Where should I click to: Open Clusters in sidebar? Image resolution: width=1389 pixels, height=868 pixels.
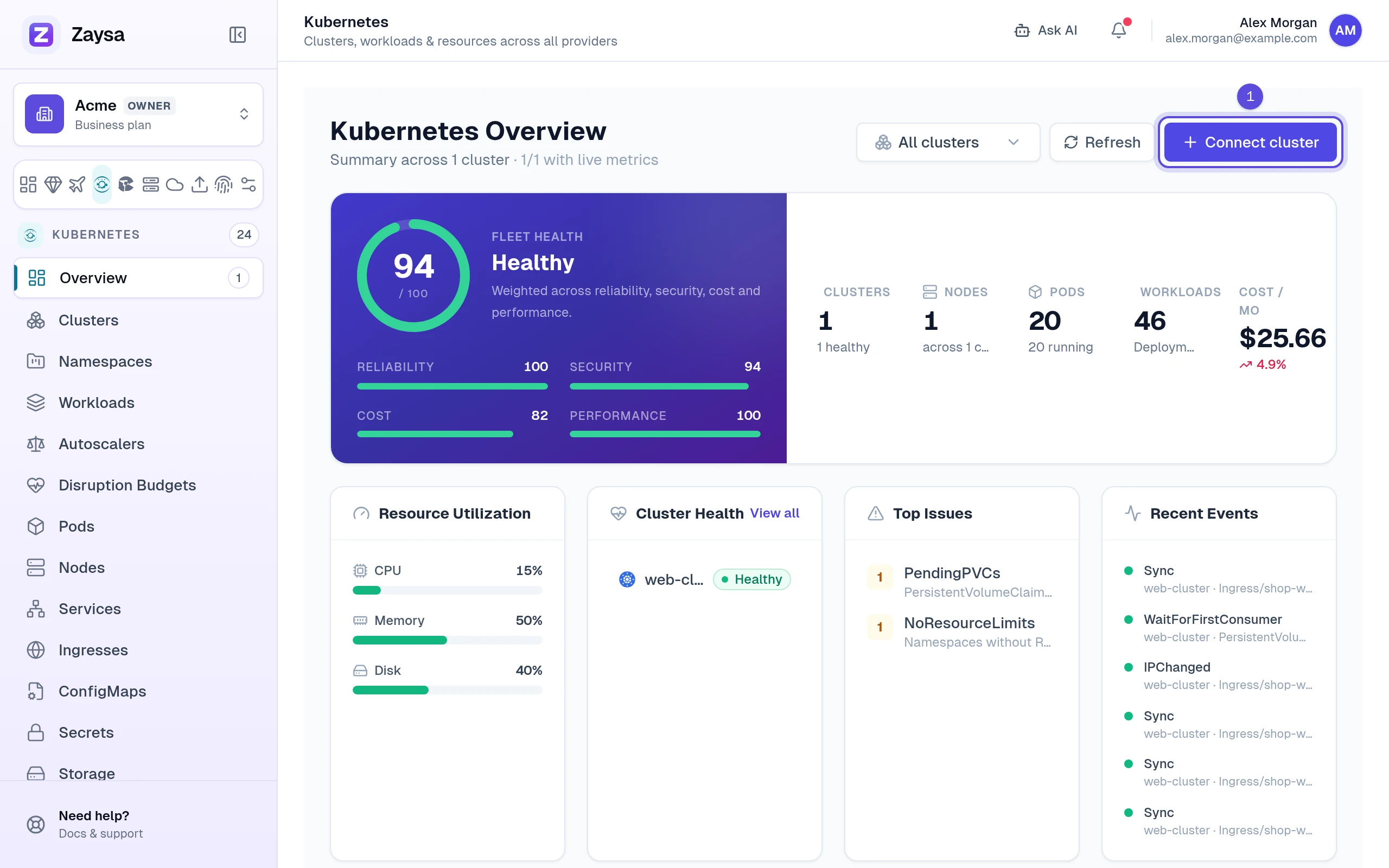[138, 320]
